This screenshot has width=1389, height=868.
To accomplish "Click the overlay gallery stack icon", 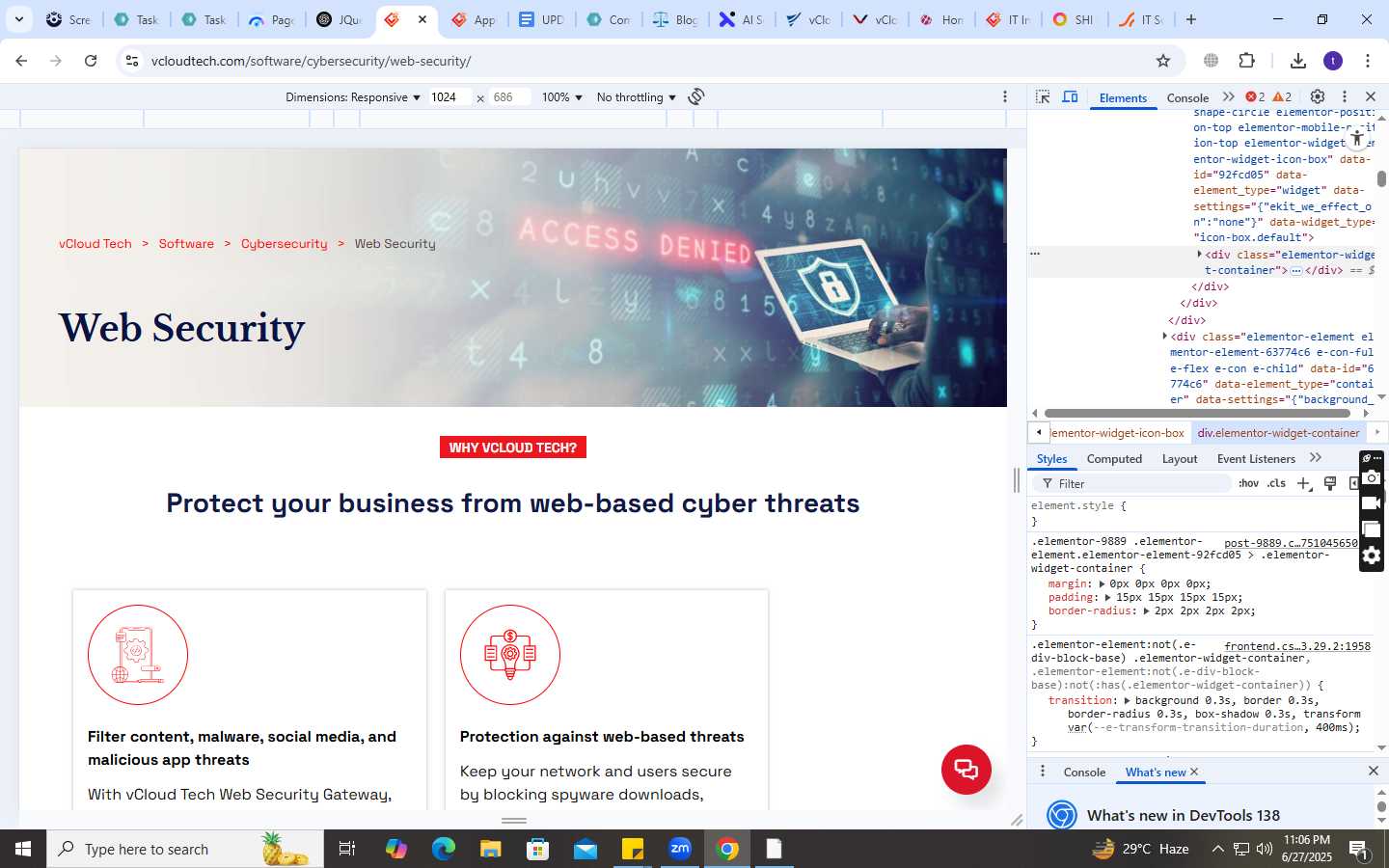I will pos(1372,529).
